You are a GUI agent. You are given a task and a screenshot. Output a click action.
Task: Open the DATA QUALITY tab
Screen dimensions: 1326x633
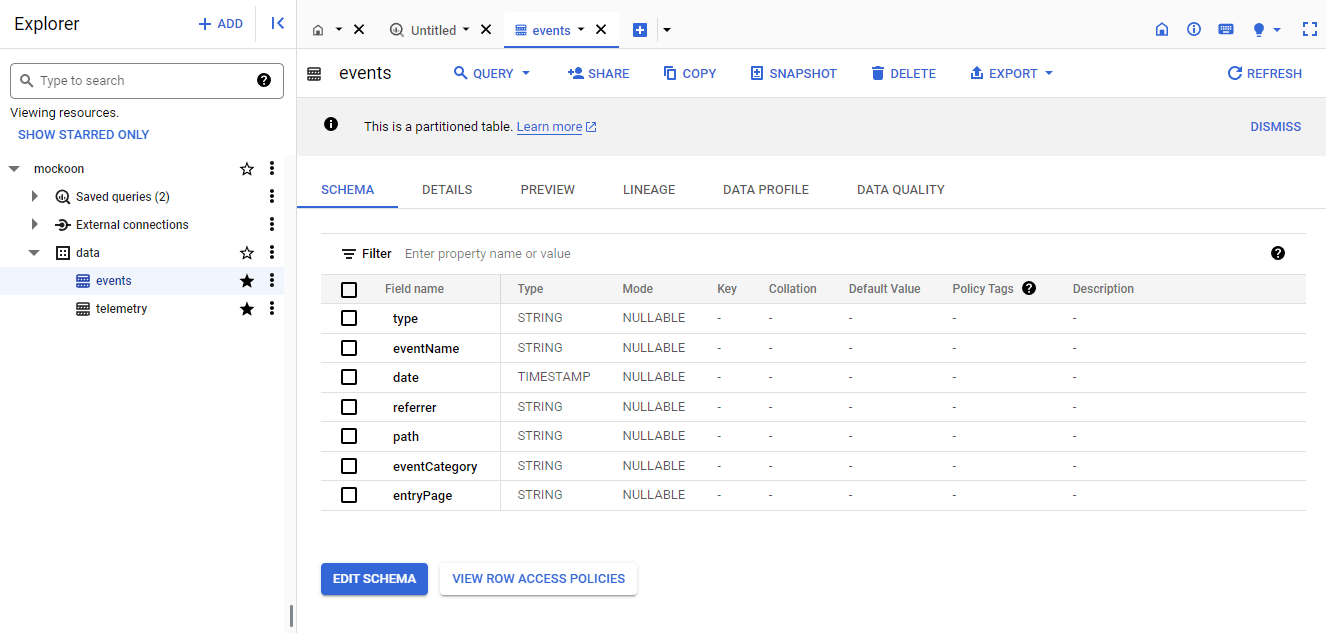coord(900,189)
